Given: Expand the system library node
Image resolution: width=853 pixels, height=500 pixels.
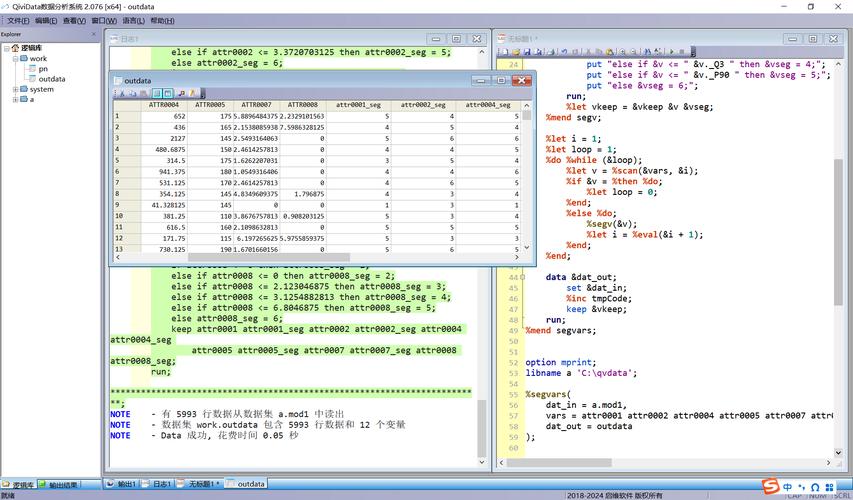Looking at the screenshot, I should (15, 89).
